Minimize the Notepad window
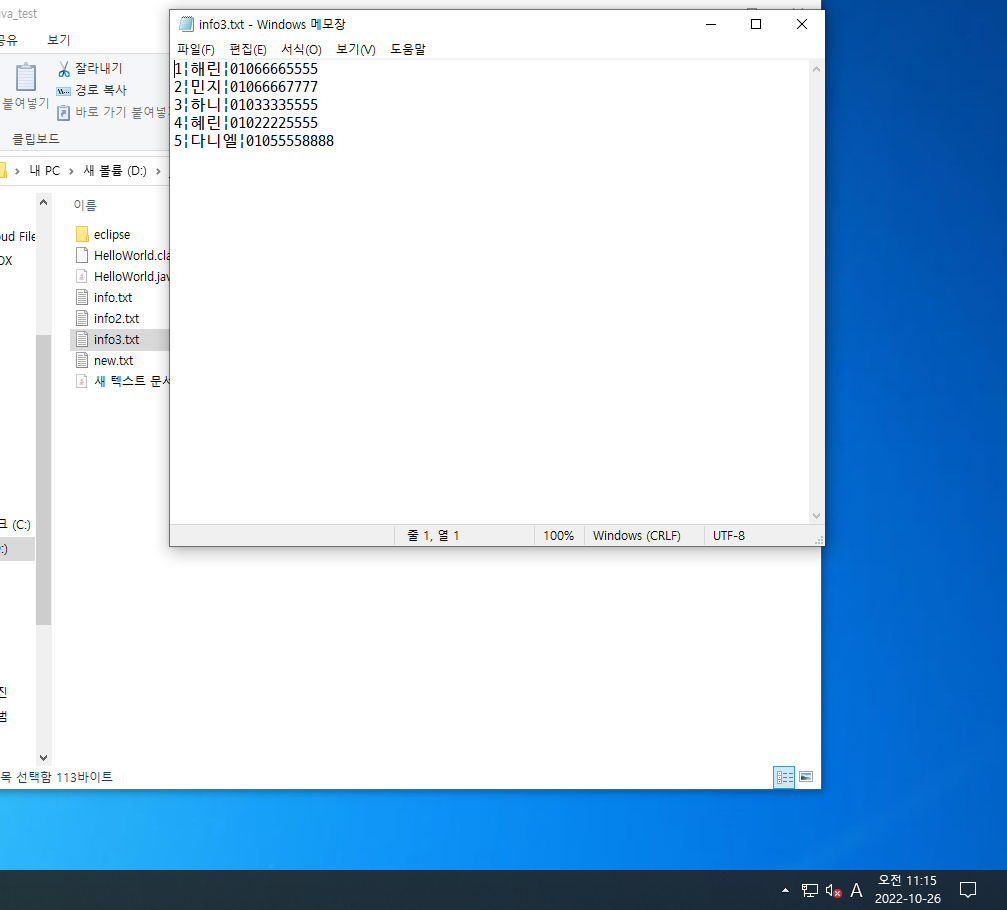This screenshot has height=910, width=1007. [711, 24]
